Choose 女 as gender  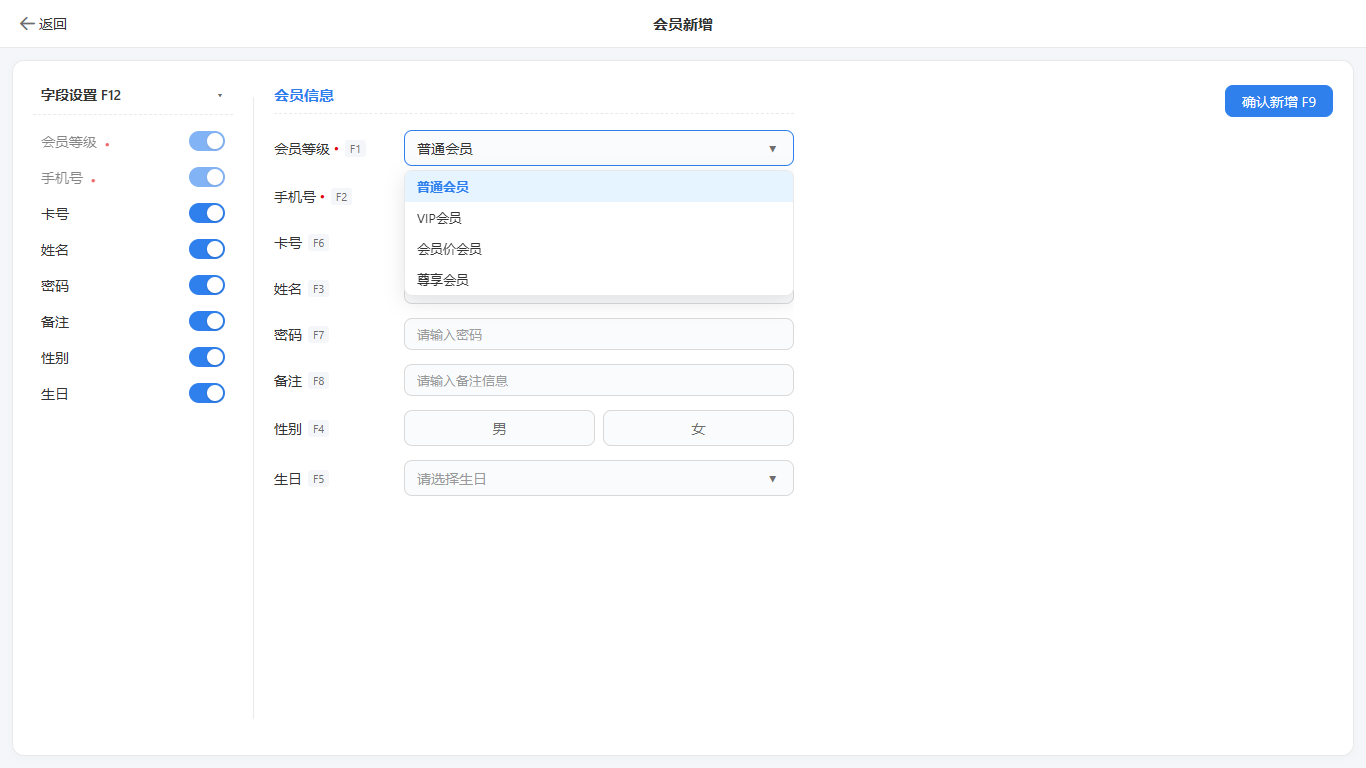(698, 428)
